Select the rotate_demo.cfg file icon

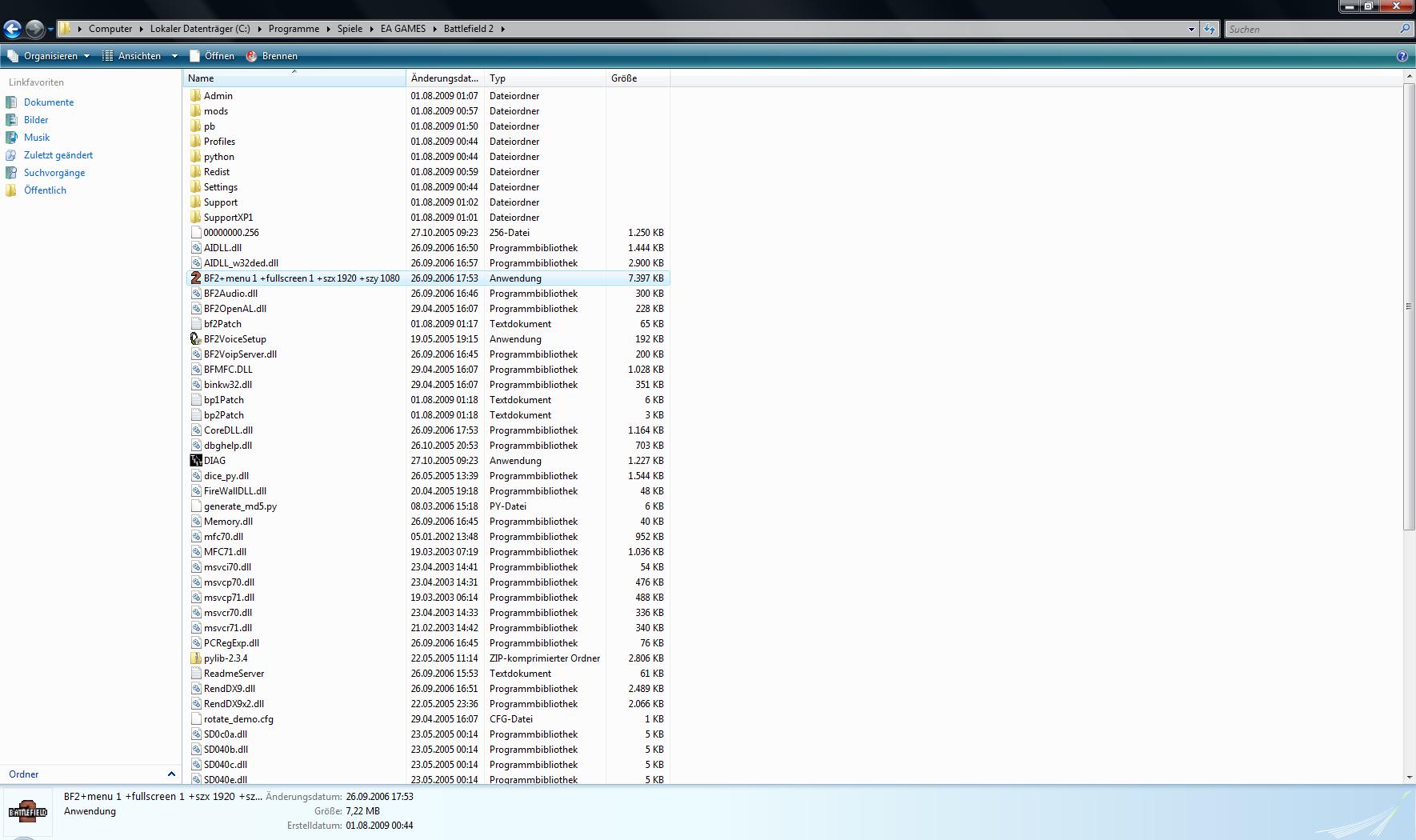pos(196,719)
